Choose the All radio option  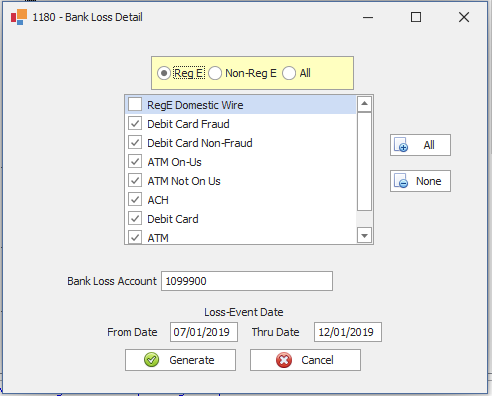click(289, 73)
